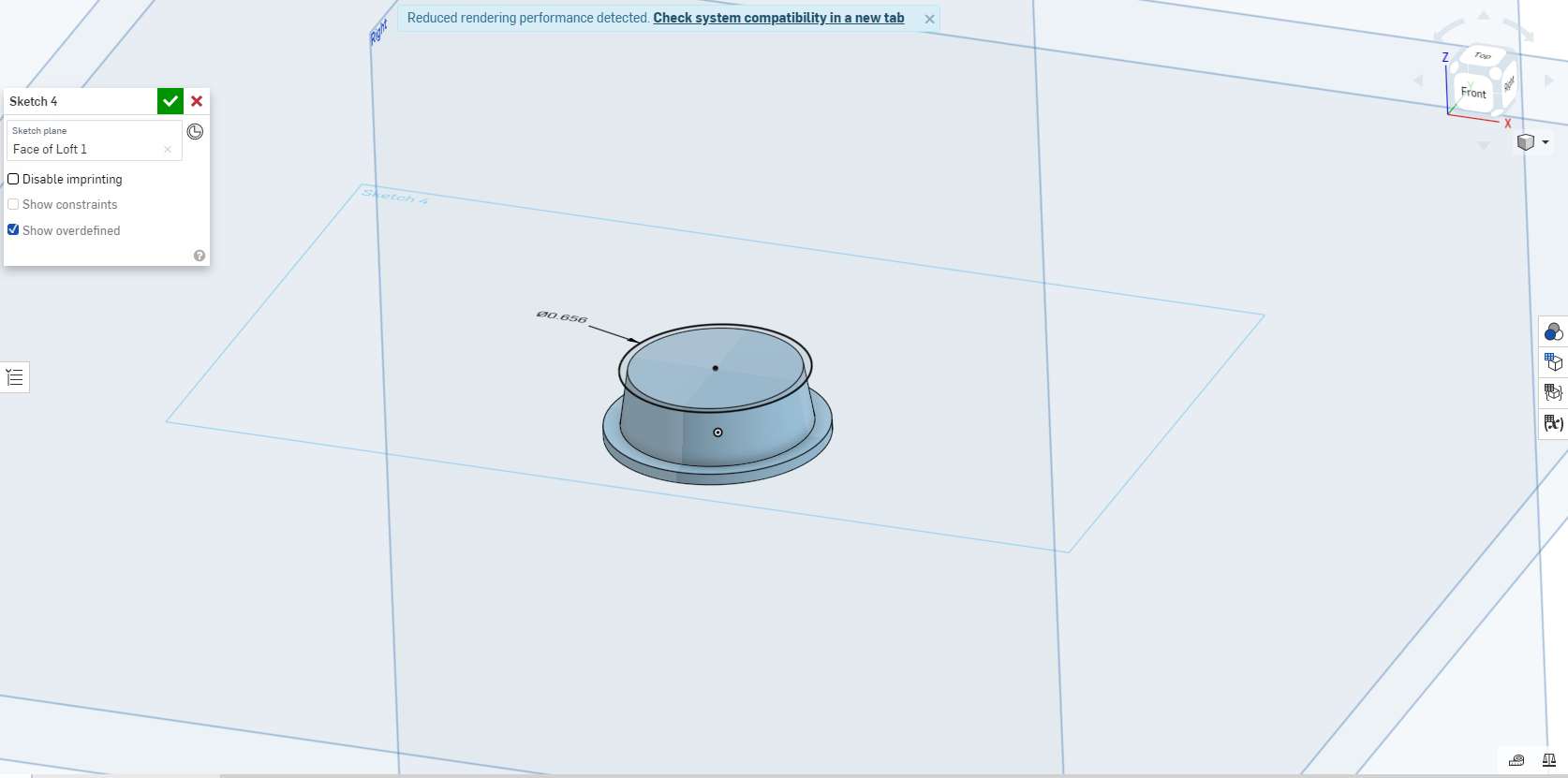
Task: Open the view options cube icon
Action: (1526, 142)
